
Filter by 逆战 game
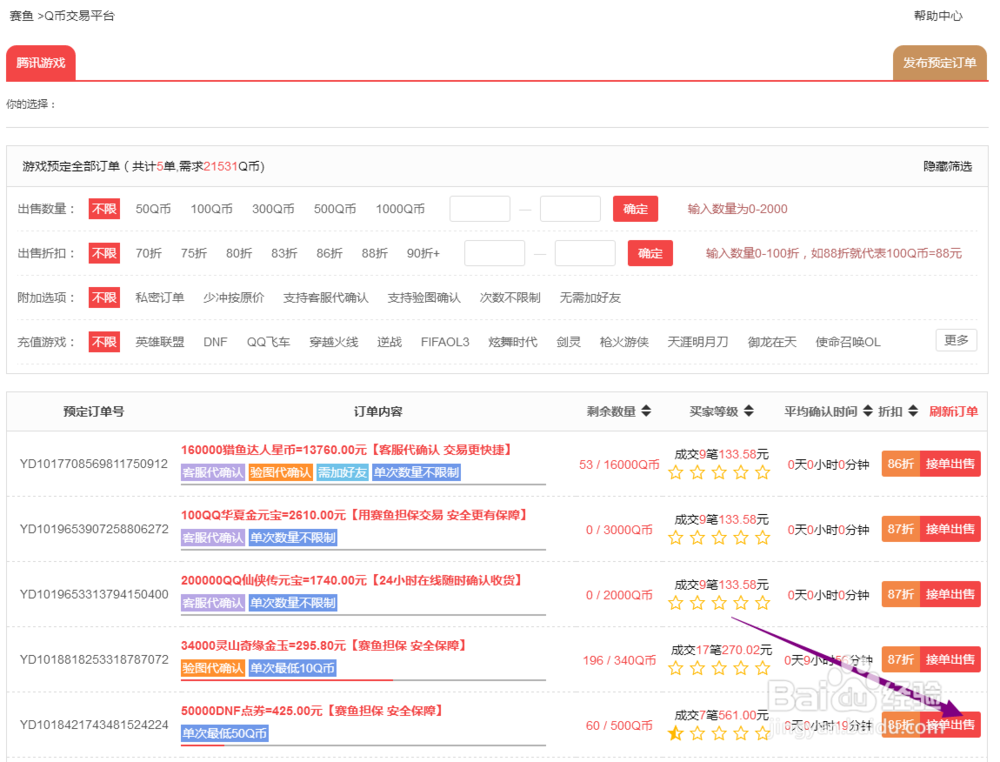click(389, 342)
